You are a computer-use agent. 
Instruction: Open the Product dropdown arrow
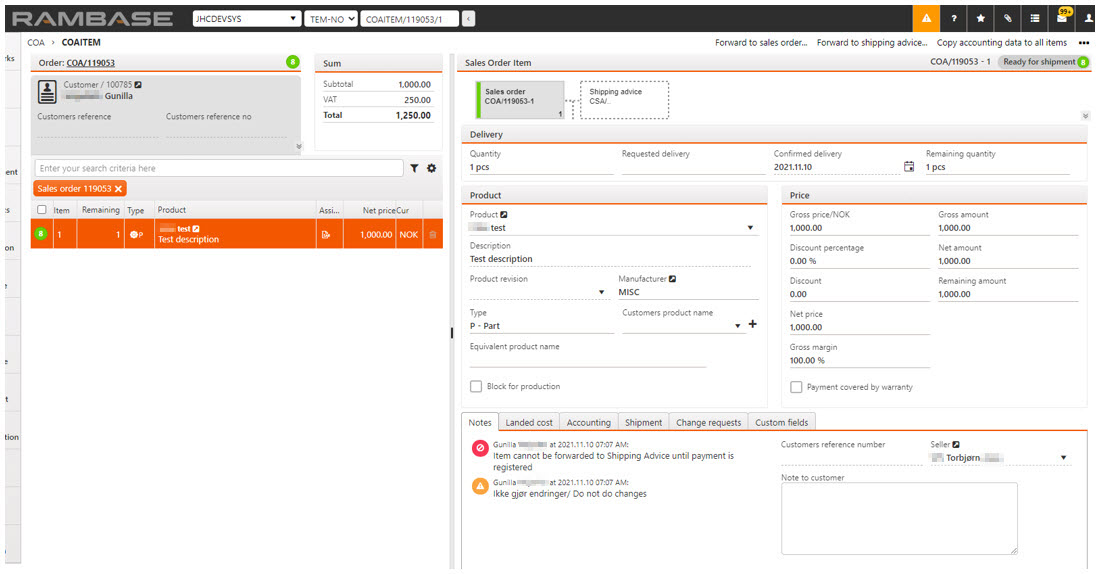[750, 228]
